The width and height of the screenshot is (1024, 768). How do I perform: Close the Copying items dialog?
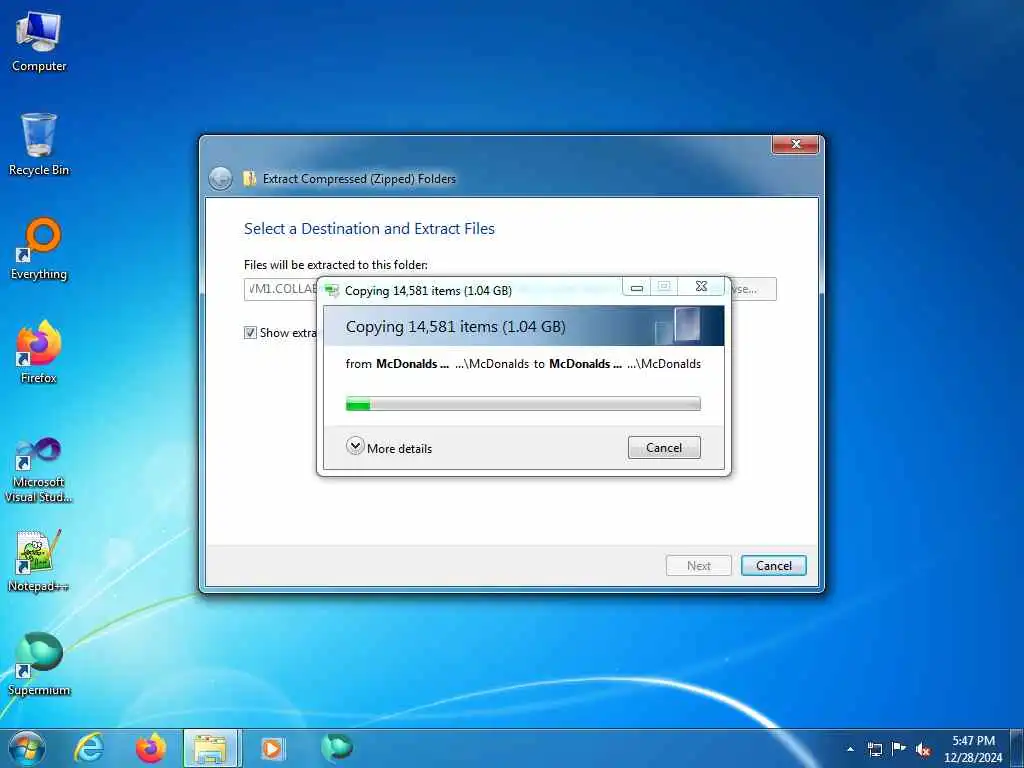point(701,286)
